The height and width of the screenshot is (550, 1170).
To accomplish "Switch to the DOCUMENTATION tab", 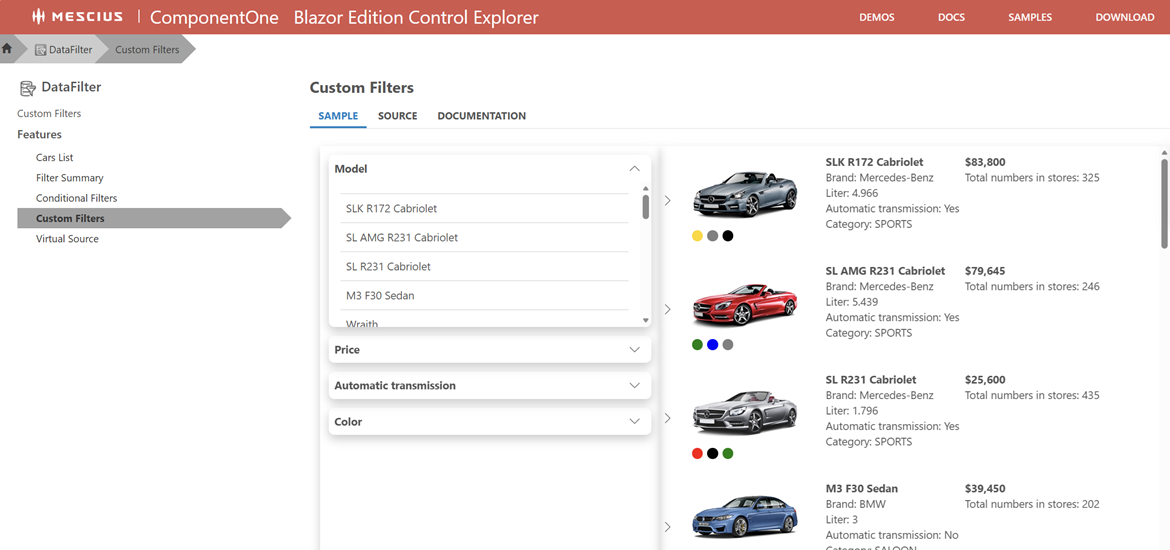I will pos(481,116).
